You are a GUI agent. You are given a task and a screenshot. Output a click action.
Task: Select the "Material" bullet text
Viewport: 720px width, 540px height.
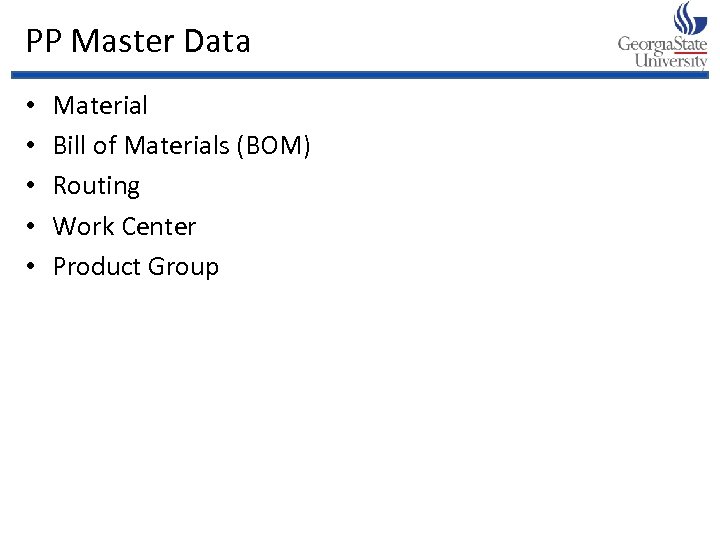(x=100, y=105)
